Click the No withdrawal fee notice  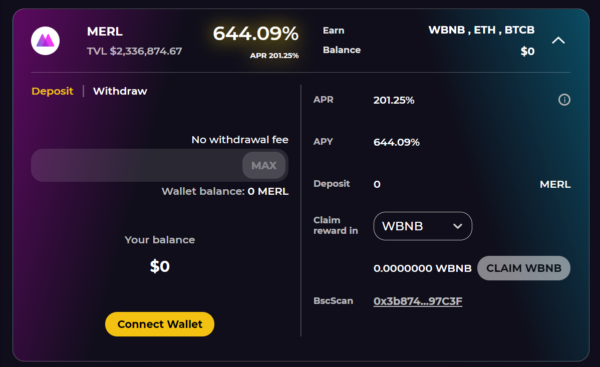240,140
